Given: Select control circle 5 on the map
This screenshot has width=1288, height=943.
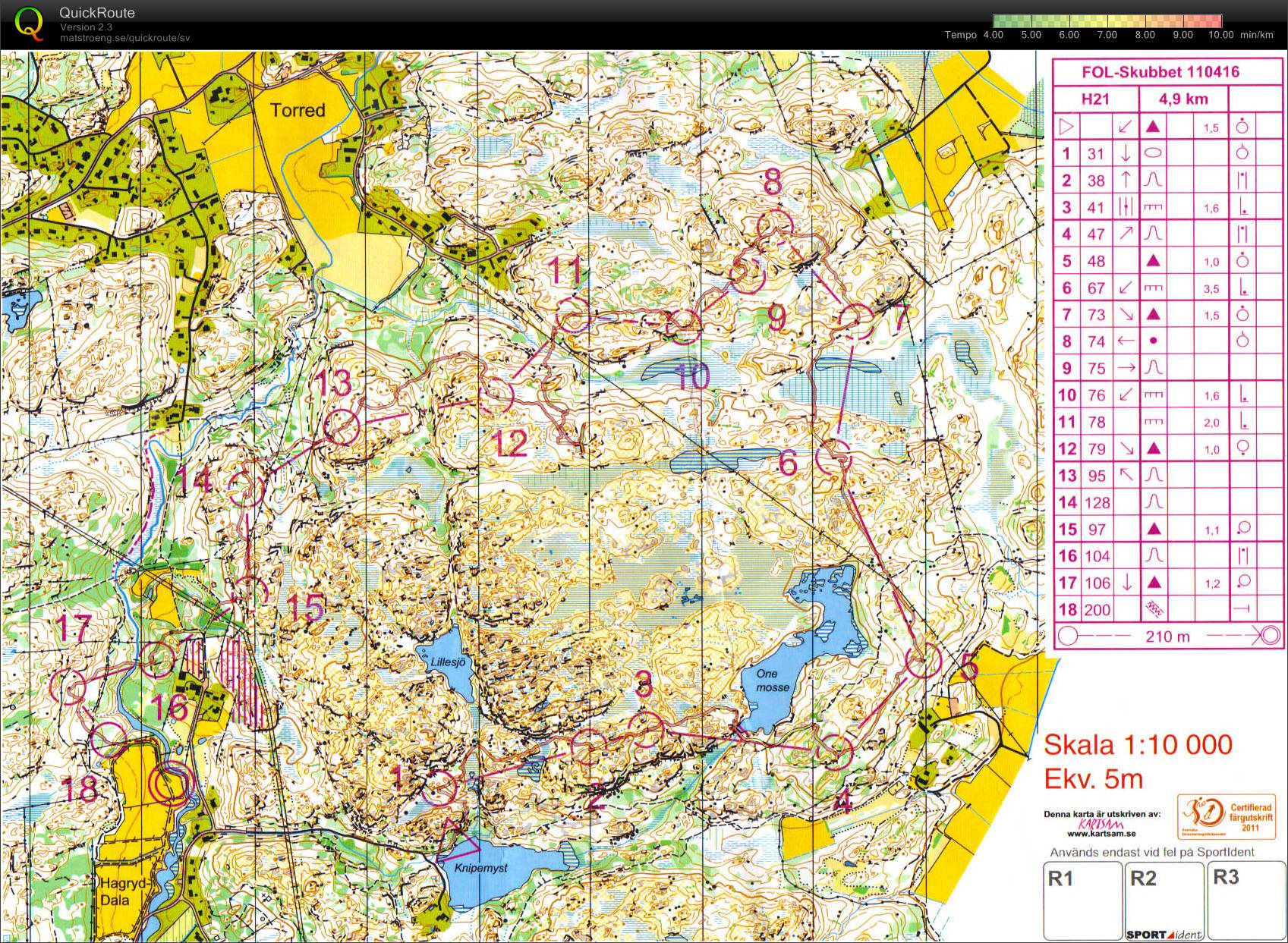Looking at the screenshot, I should click(924, 660).
